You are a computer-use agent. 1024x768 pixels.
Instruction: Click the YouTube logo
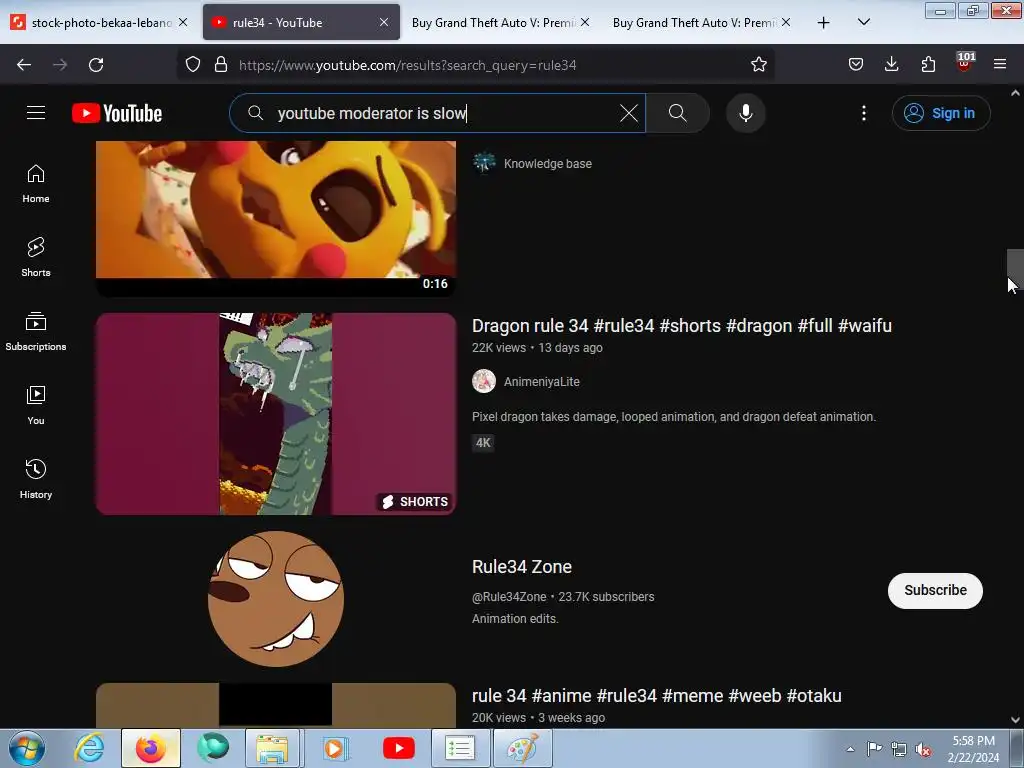(x=117, y=113)
